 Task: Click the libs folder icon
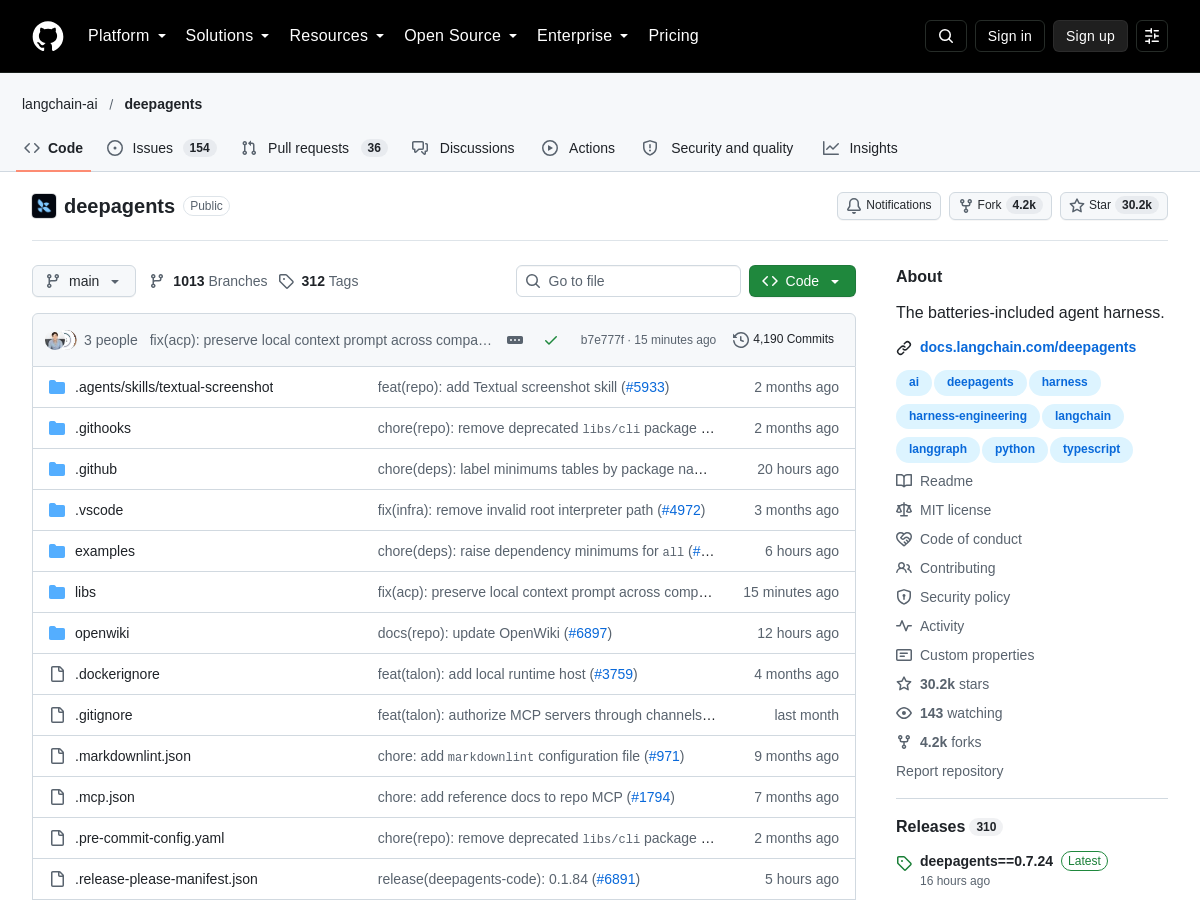(57, 592)
